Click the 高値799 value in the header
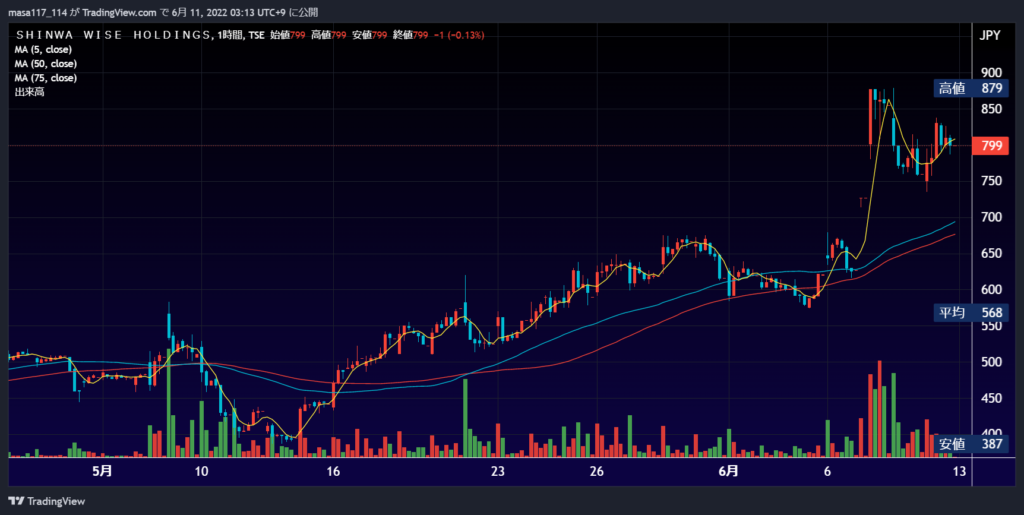 coord(328,35)
